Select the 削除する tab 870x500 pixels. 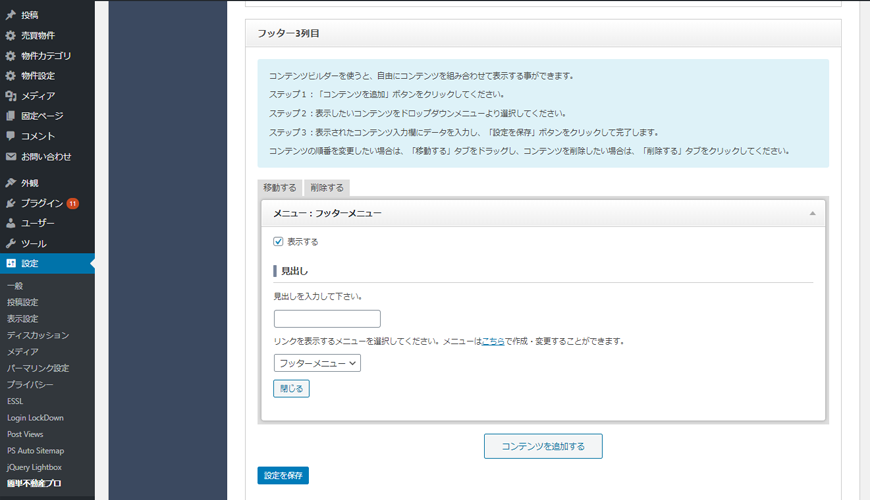click(x=326, y=188)
